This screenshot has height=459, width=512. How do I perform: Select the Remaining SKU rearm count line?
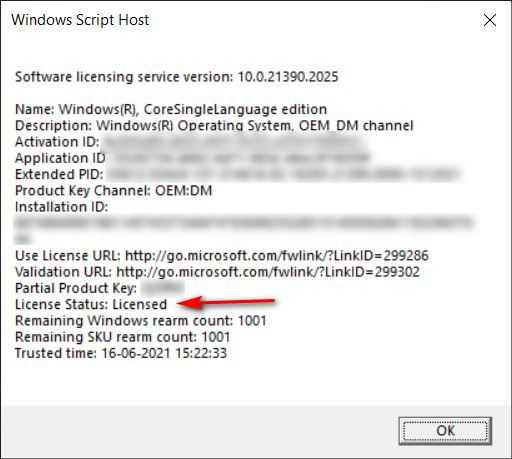pos(123,337)
